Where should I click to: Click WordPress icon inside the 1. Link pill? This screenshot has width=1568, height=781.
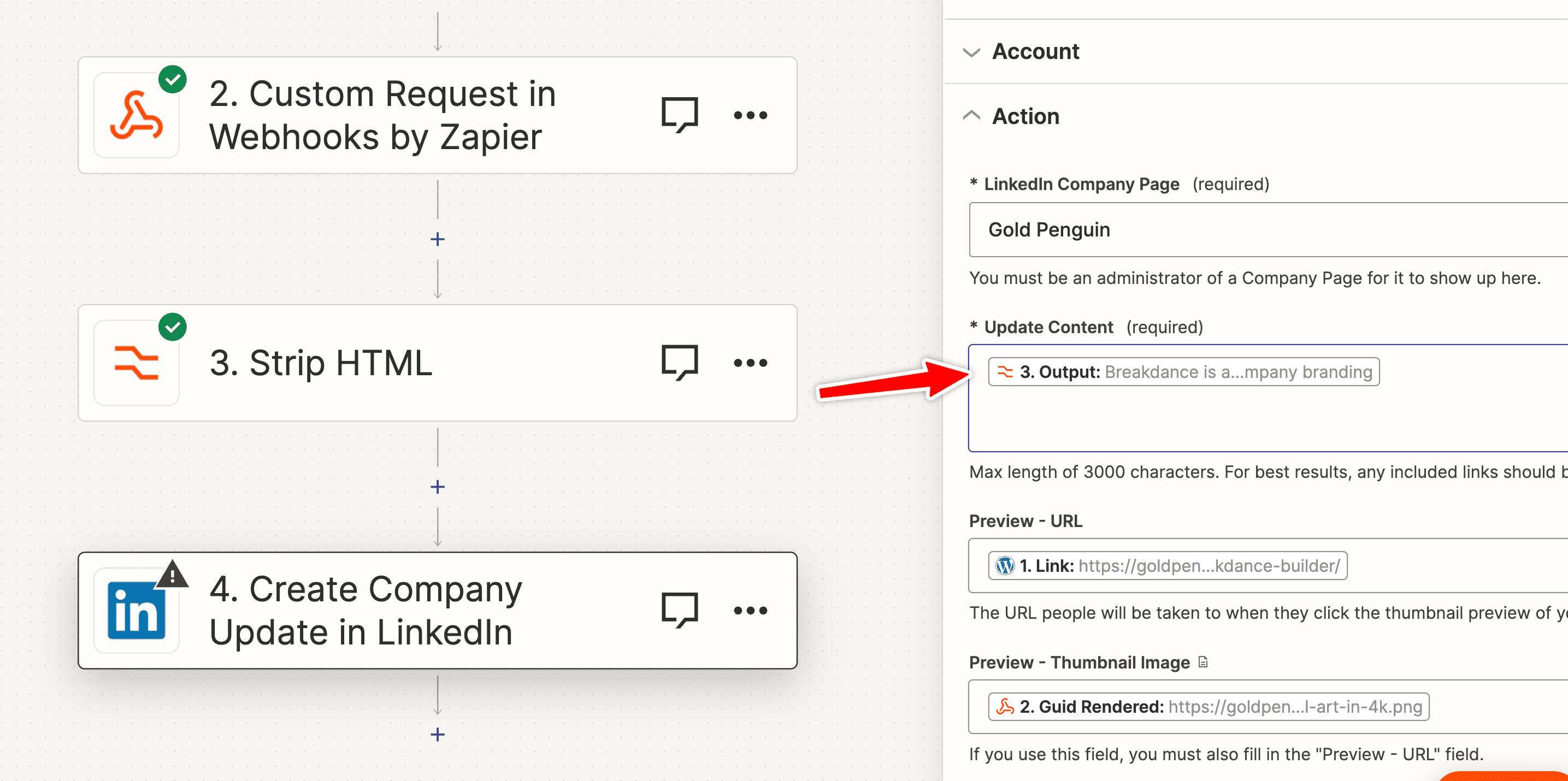(x=1005, y=566)
